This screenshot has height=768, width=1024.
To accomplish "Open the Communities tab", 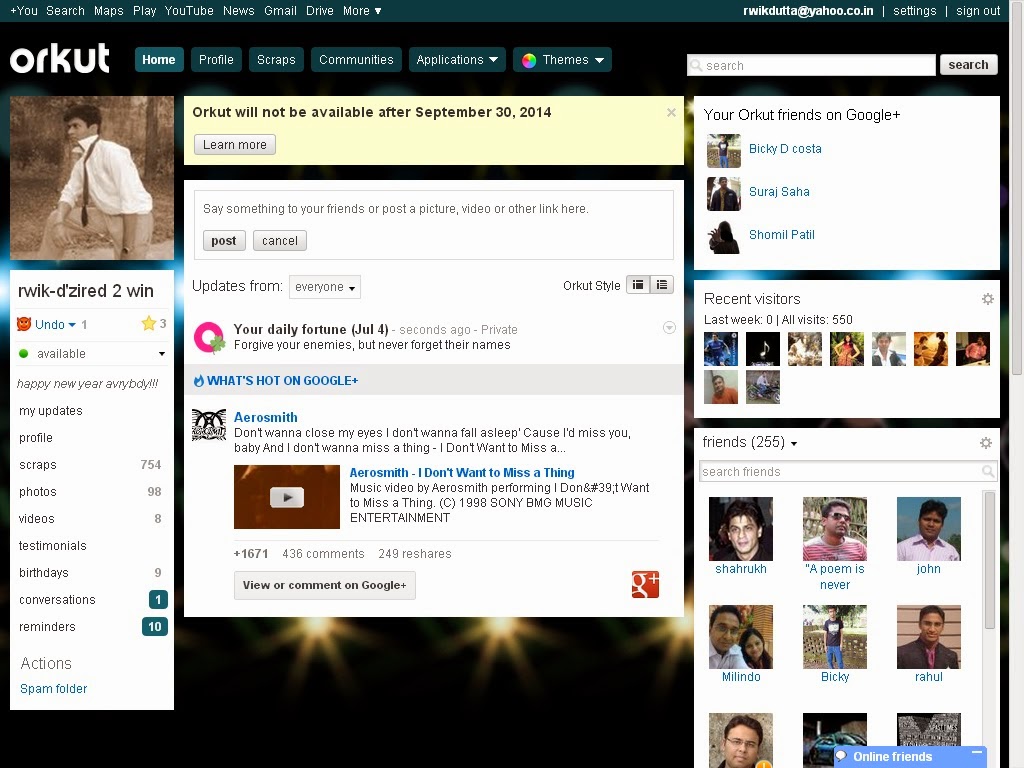I will pos(356,59).
